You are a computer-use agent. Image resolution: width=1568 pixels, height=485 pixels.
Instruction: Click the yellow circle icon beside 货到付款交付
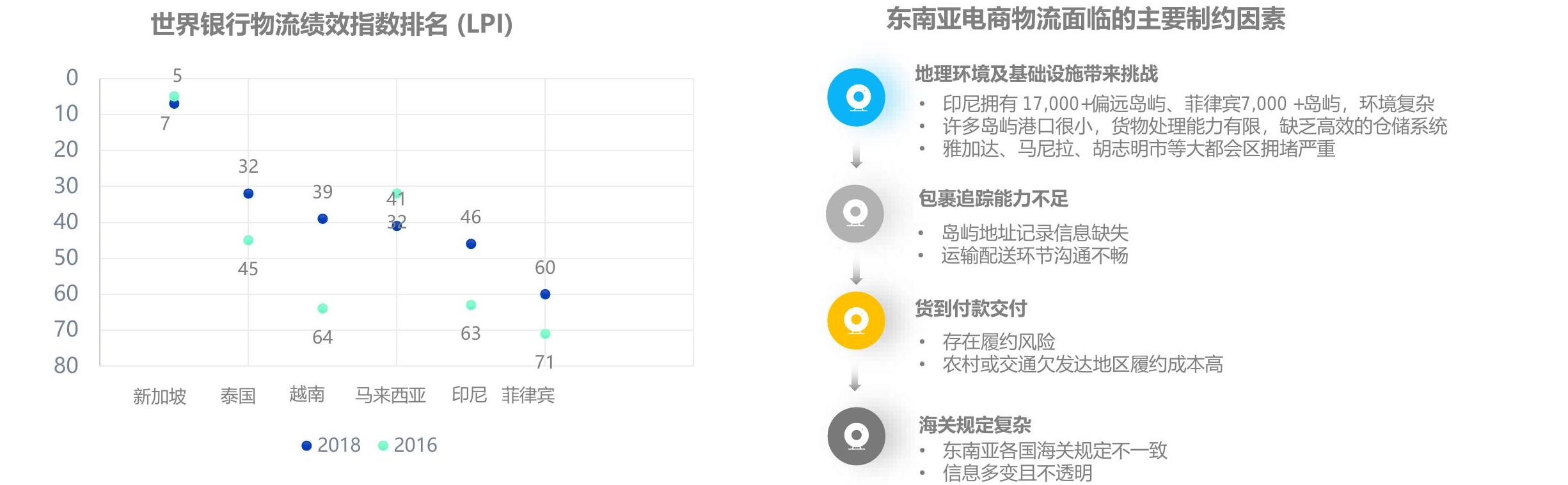click(856, 321)
